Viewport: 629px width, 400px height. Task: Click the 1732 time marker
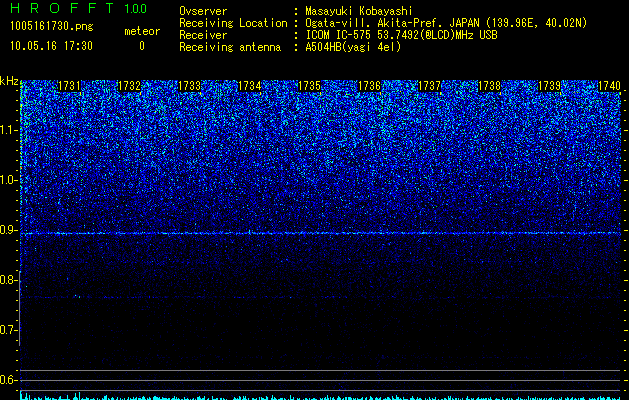130,86
